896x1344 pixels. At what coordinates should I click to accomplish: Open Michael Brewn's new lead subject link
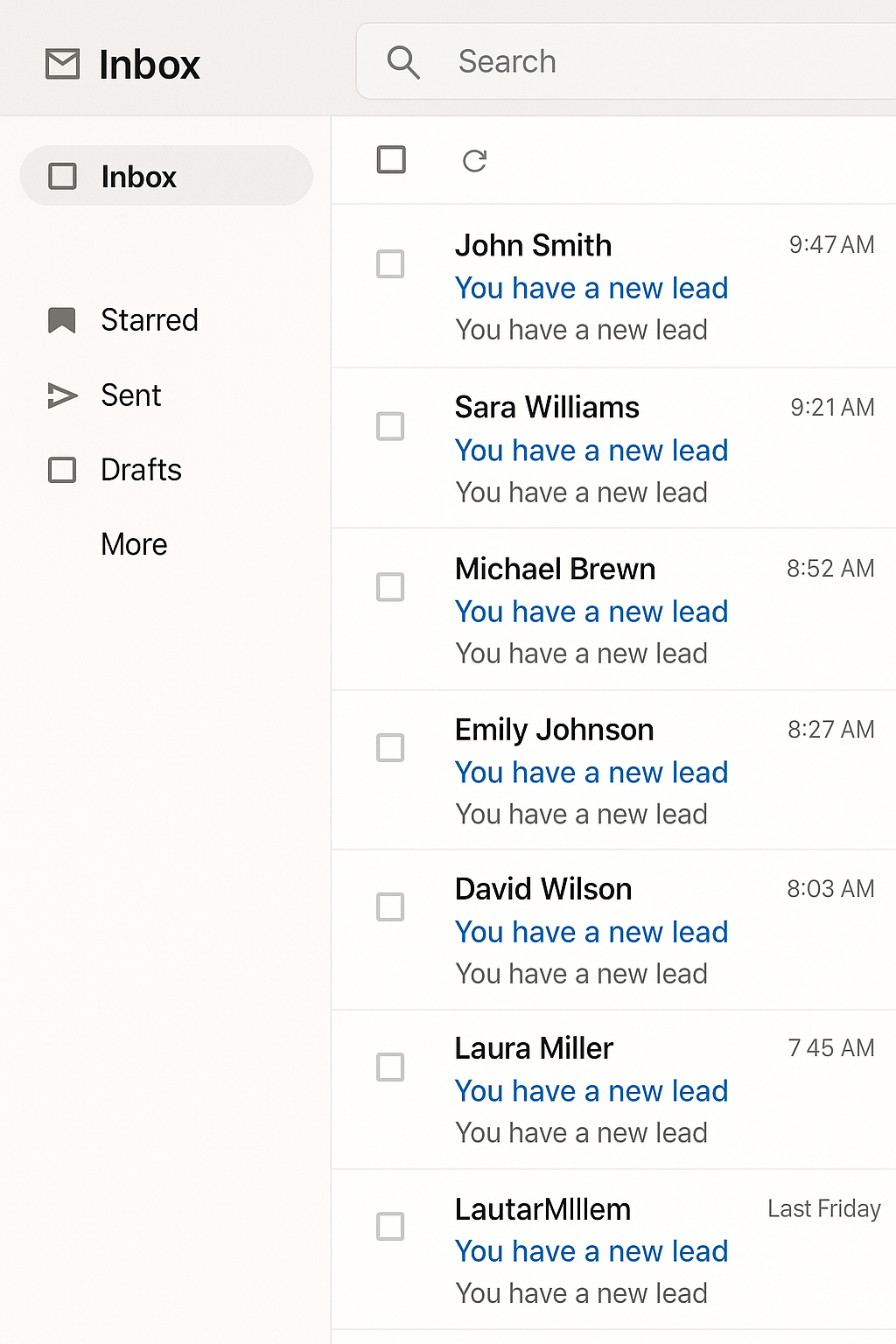pos(591,612)
